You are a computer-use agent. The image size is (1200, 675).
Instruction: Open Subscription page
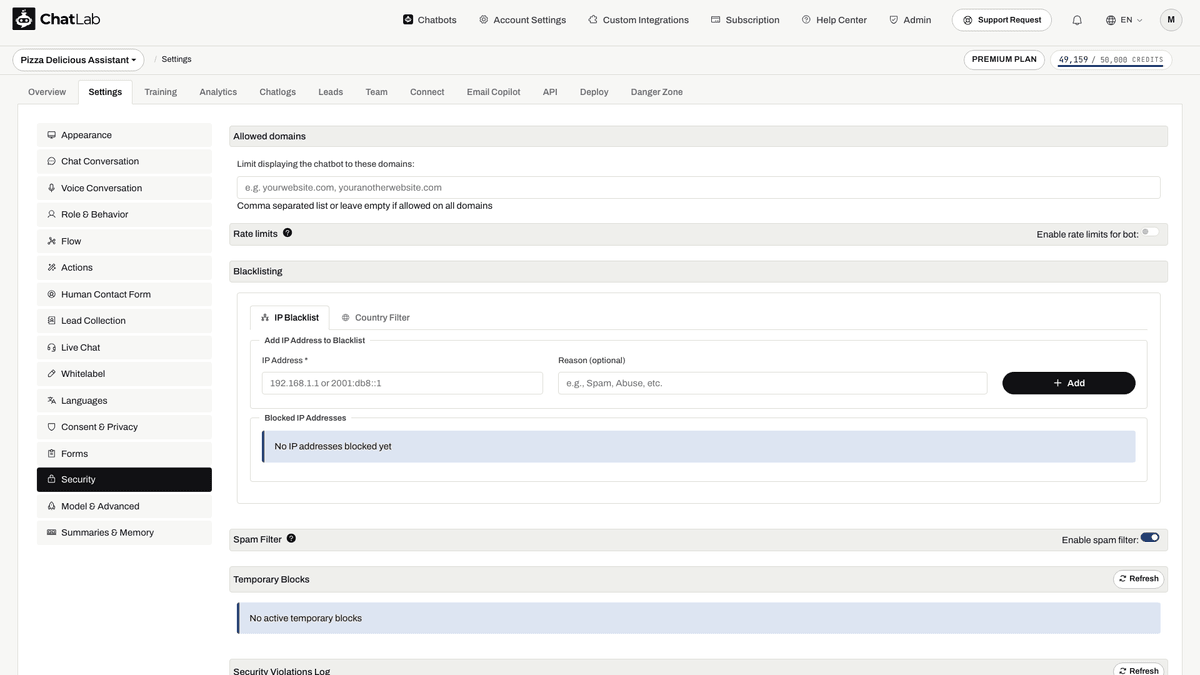745,20
